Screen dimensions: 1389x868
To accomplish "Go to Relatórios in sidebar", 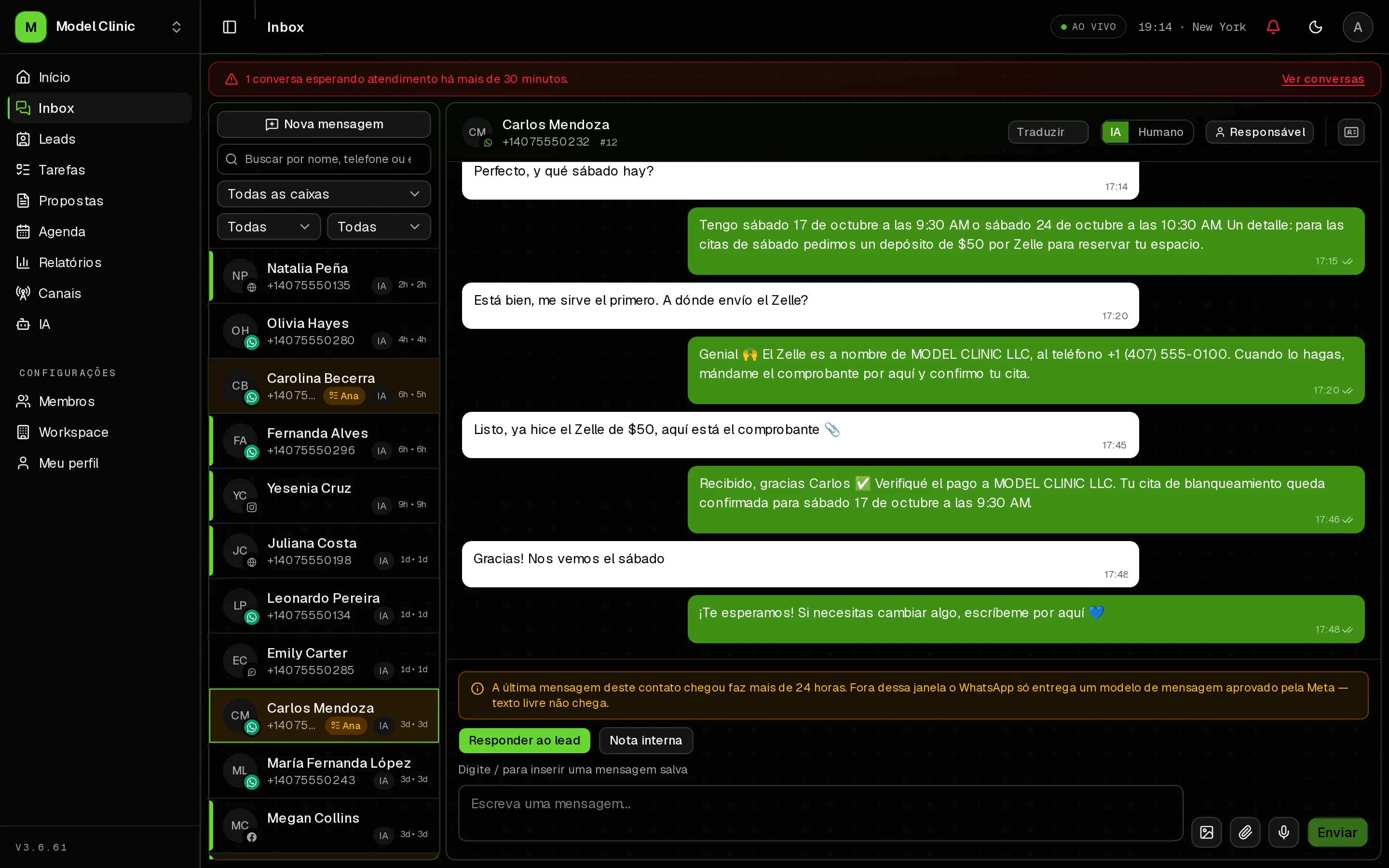I will click(x=100, y=262).
